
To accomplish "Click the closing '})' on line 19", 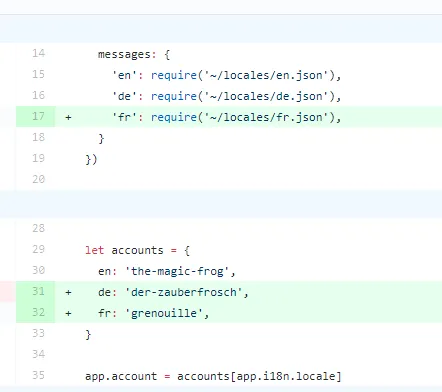I will (91, 159).
